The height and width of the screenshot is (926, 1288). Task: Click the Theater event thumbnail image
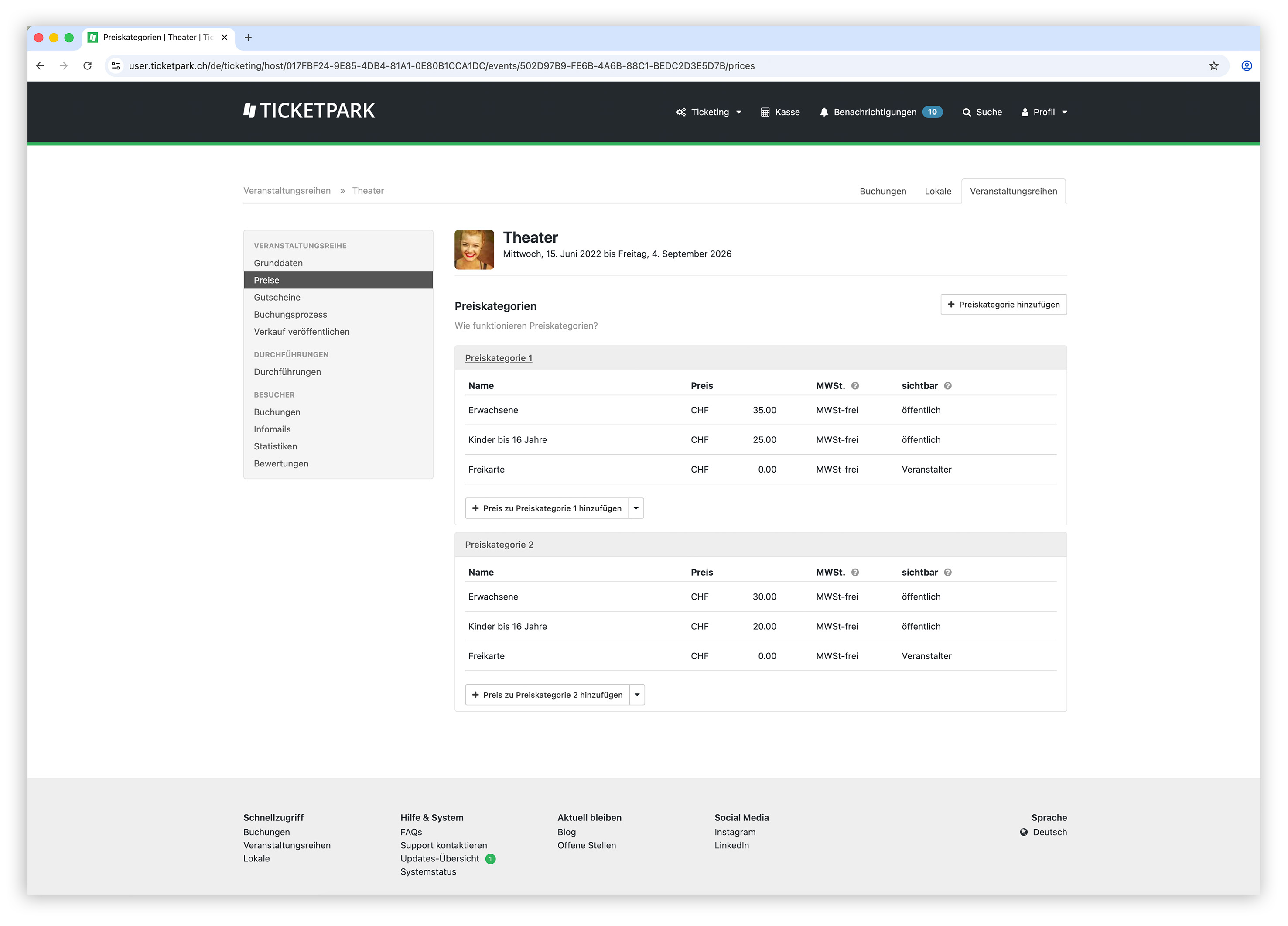(x=474, y=250)
